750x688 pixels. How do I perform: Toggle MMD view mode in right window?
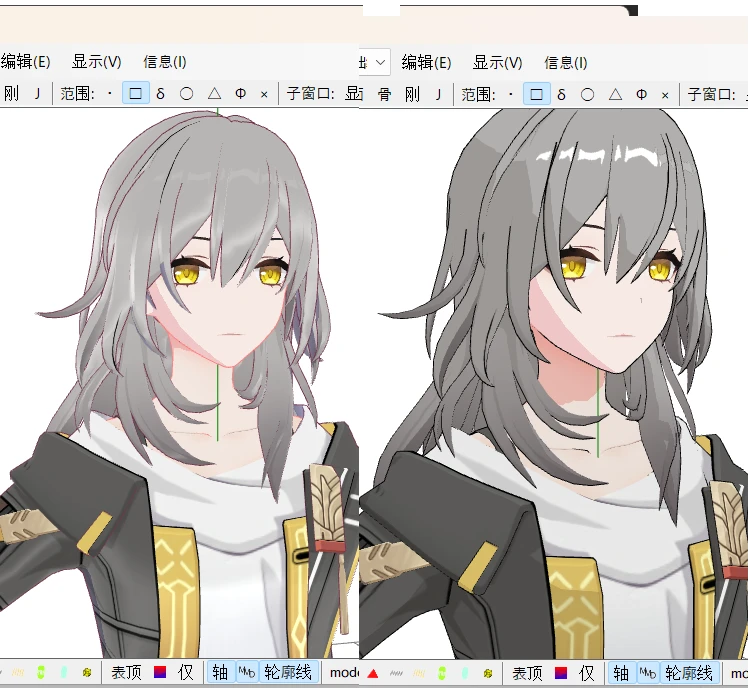click(647, 673)
